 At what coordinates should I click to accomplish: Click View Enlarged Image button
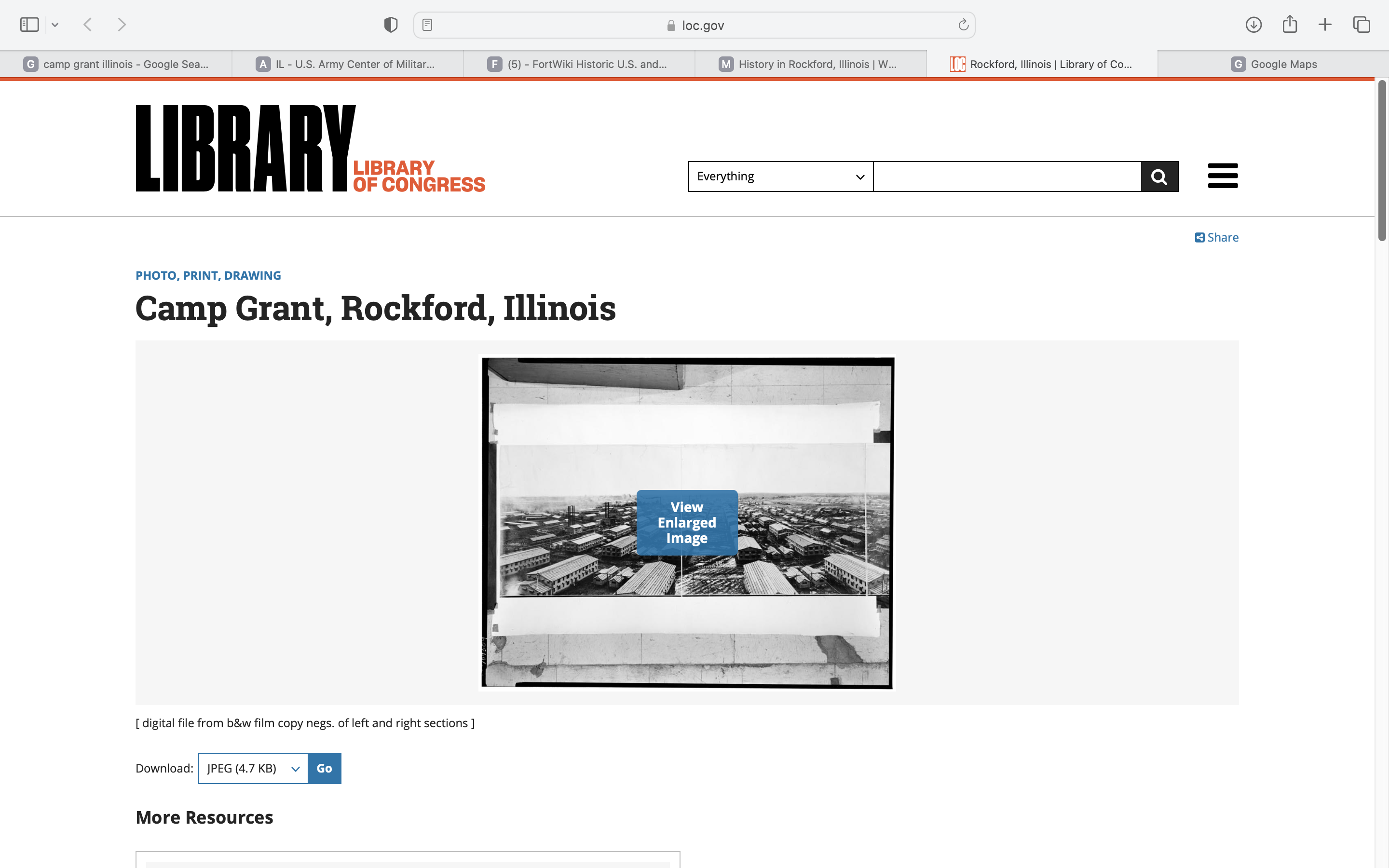tap(686, 522)
